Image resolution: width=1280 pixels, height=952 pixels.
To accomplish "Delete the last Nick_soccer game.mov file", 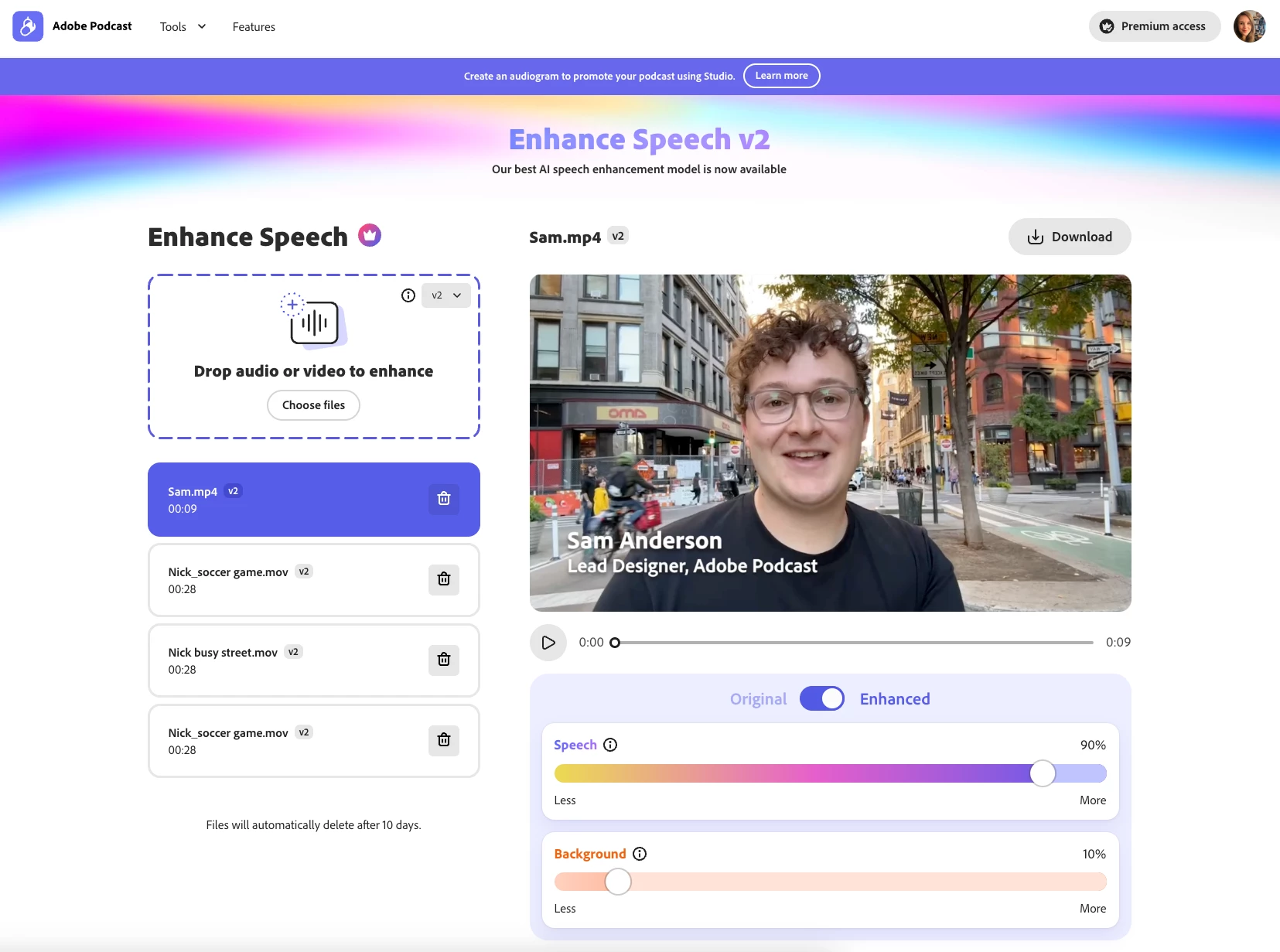I will [444, 740].
